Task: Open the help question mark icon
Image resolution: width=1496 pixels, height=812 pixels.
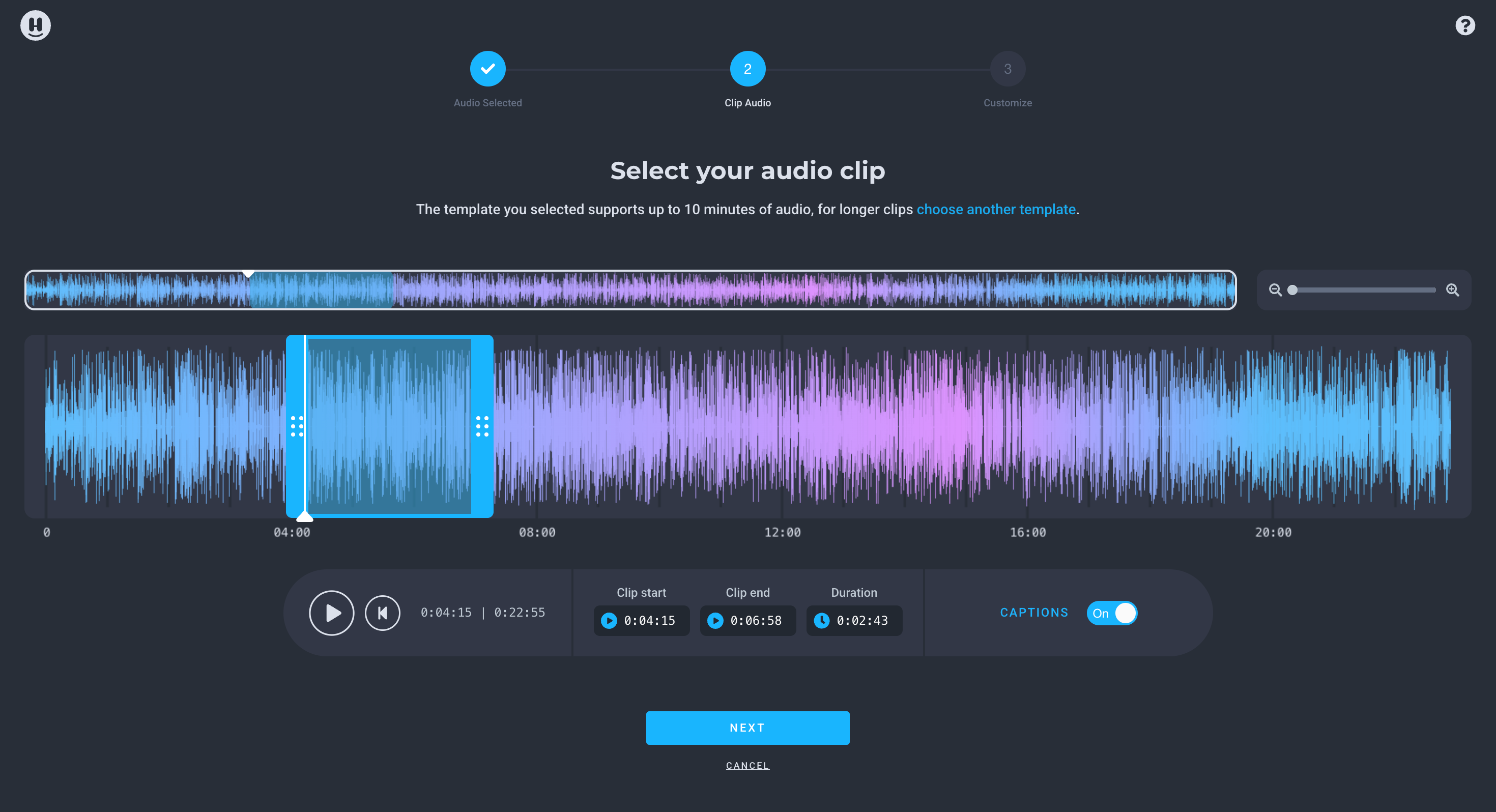Action: 1465,25
